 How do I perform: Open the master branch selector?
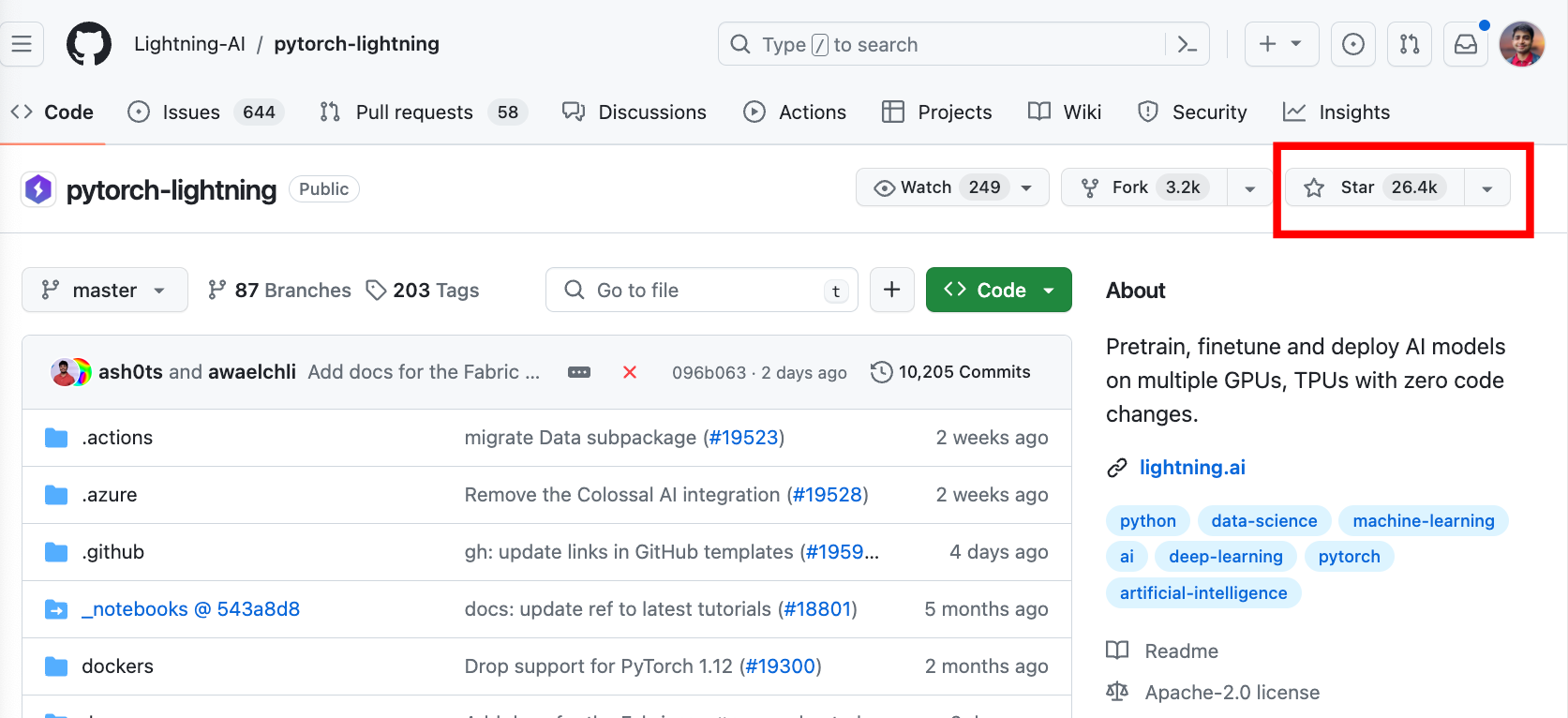tap(105, 290)
